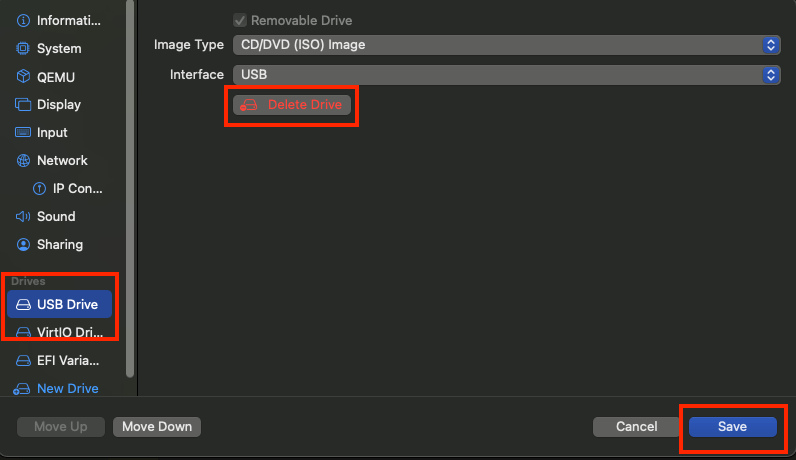Open the Sound settings section
The width and height of the screenshot is (796, 460).
[x=59, y=216]
